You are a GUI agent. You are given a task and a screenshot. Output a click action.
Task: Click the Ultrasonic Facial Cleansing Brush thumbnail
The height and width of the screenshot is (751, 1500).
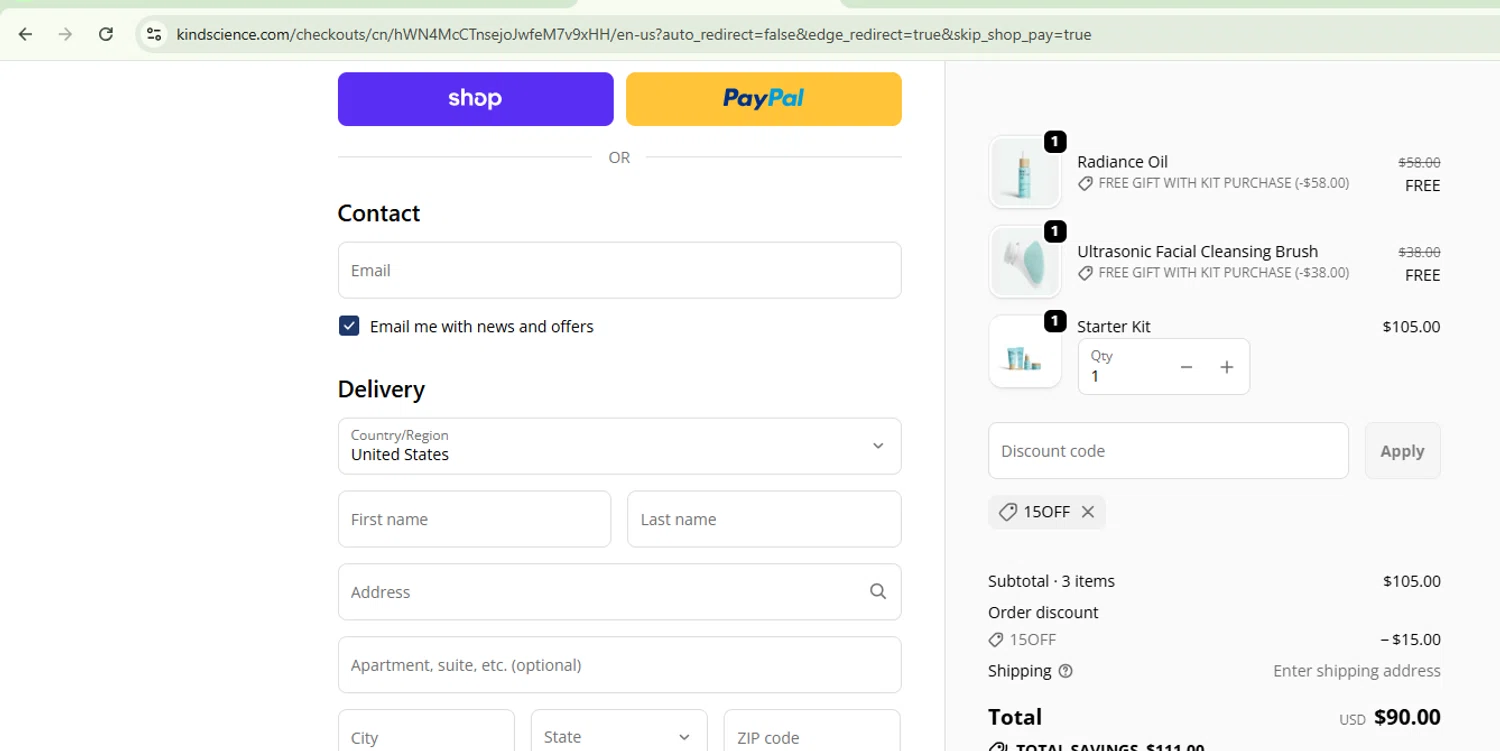[x=1025, y=262]
